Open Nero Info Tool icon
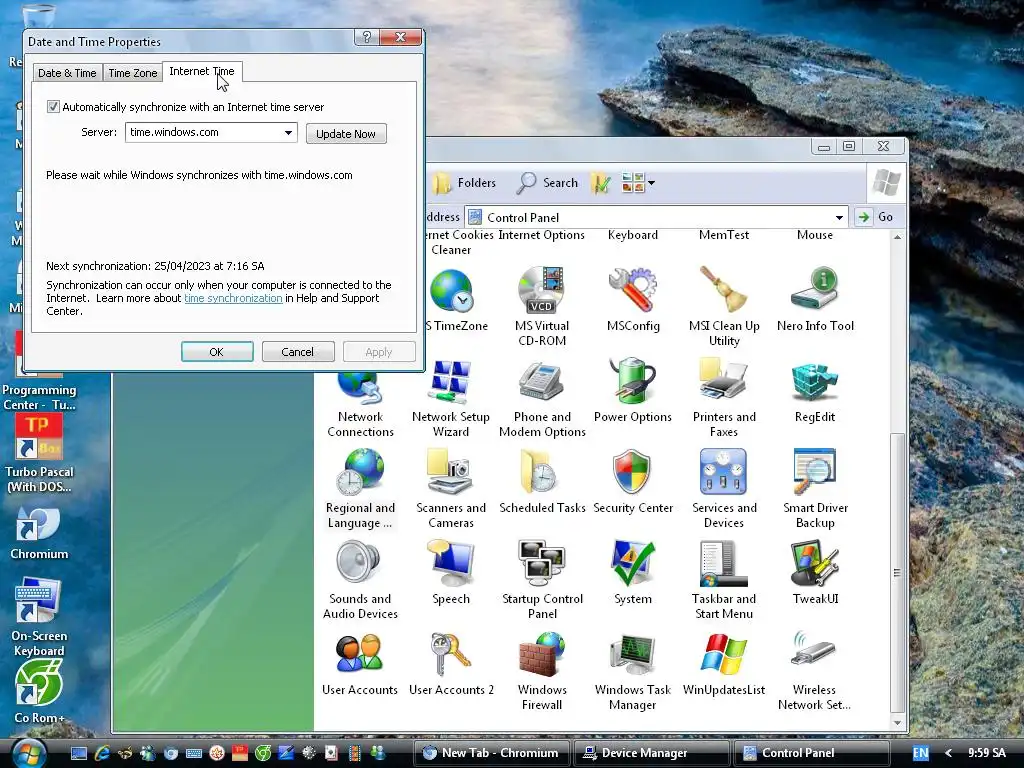This screenshot has height=768, width=1024. click(x=815, y=300)
